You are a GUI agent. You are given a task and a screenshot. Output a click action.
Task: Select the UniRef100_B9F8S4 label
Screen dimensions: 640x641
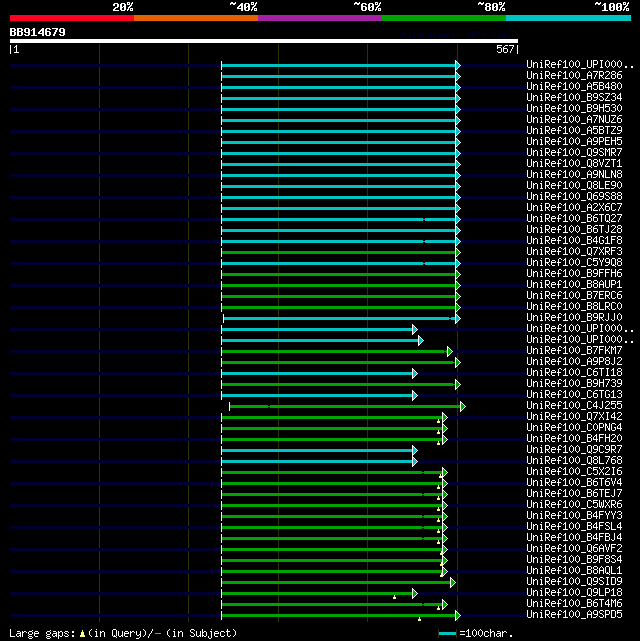(x=574, y=560)
